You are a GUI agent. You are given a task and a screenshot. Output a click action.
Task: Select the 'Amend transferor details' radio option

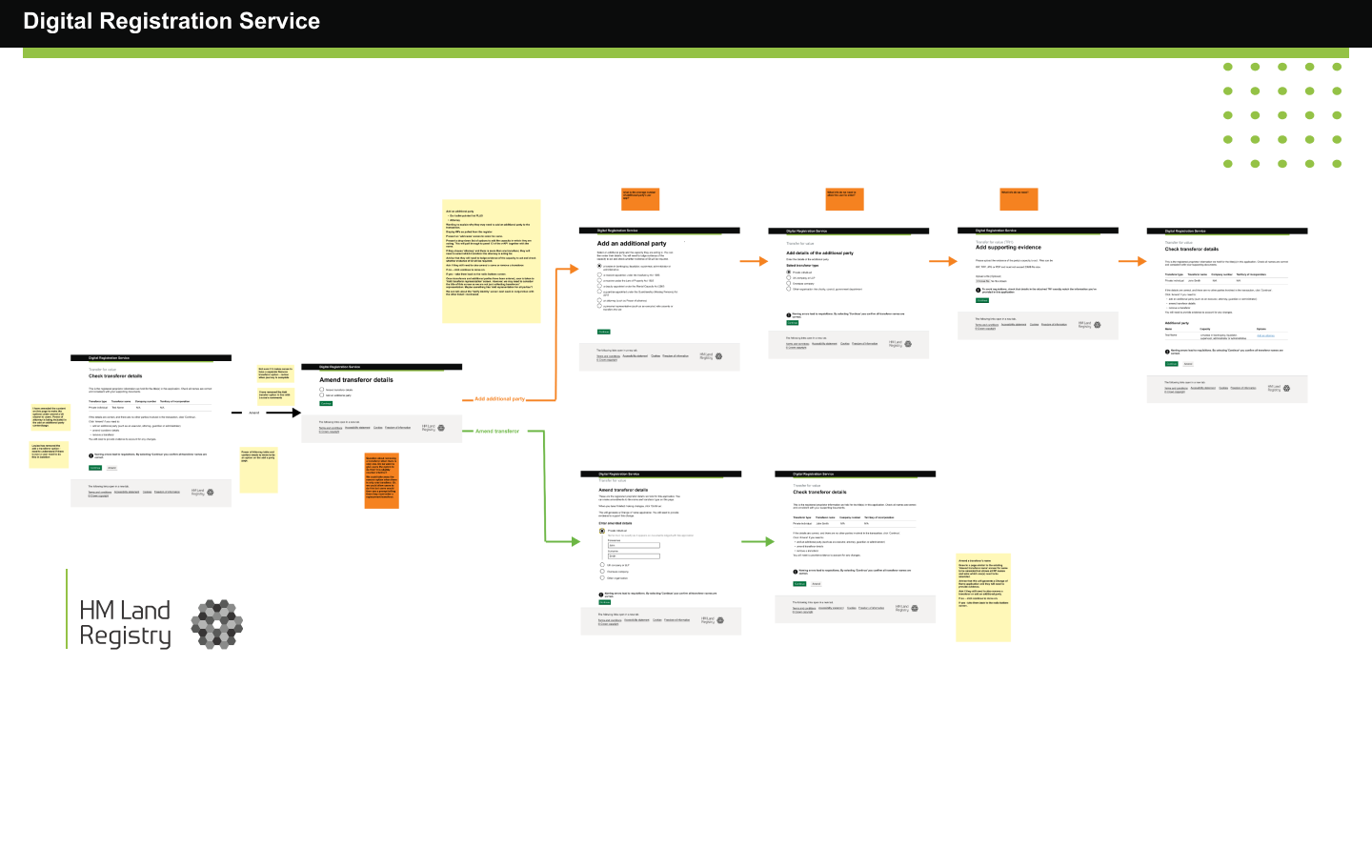click(x=322, y=390)
